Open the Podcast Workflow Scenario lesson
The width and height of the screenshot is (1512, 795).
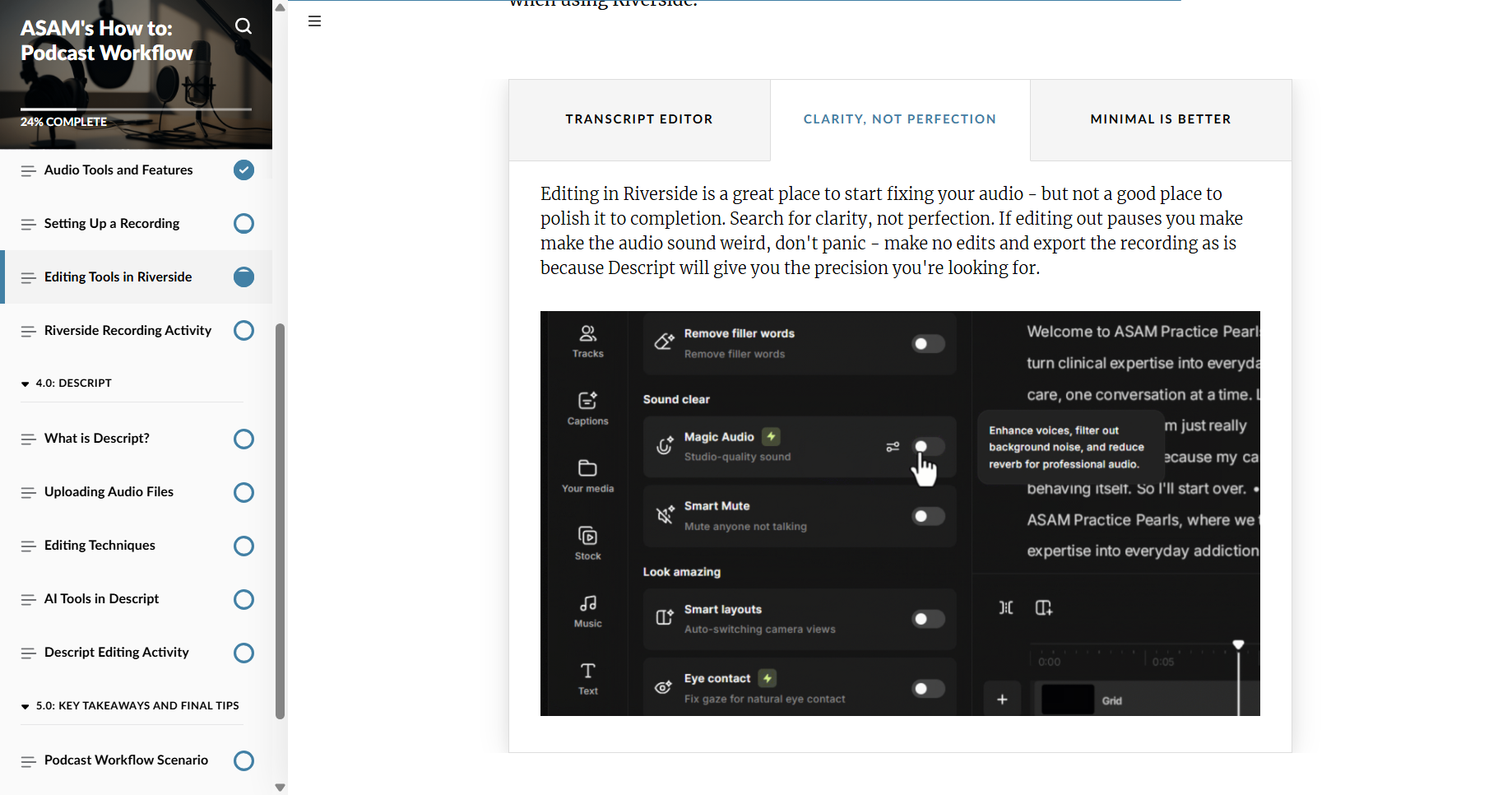point(127,760)
